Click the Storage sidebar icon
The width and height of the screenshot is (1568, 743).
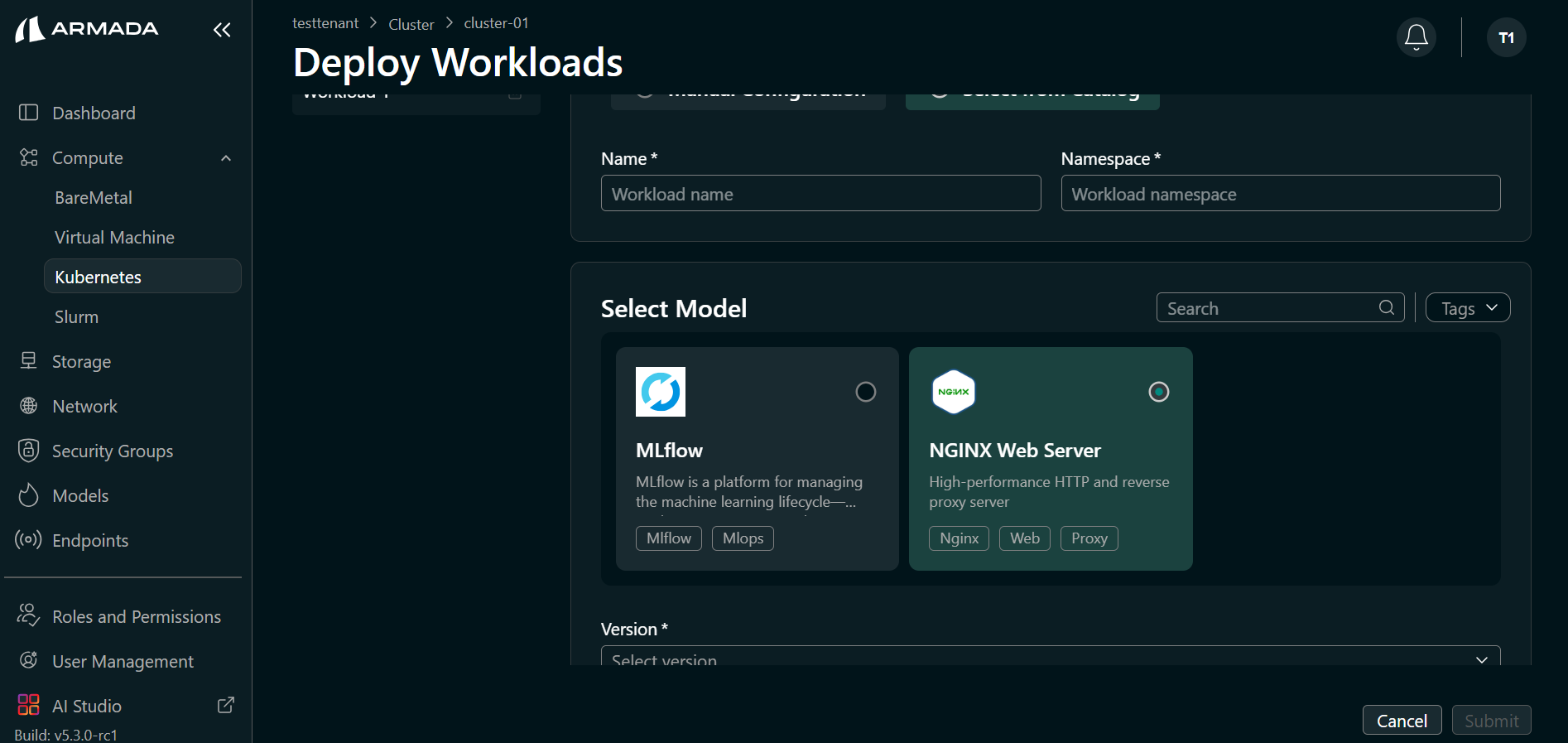29,361
